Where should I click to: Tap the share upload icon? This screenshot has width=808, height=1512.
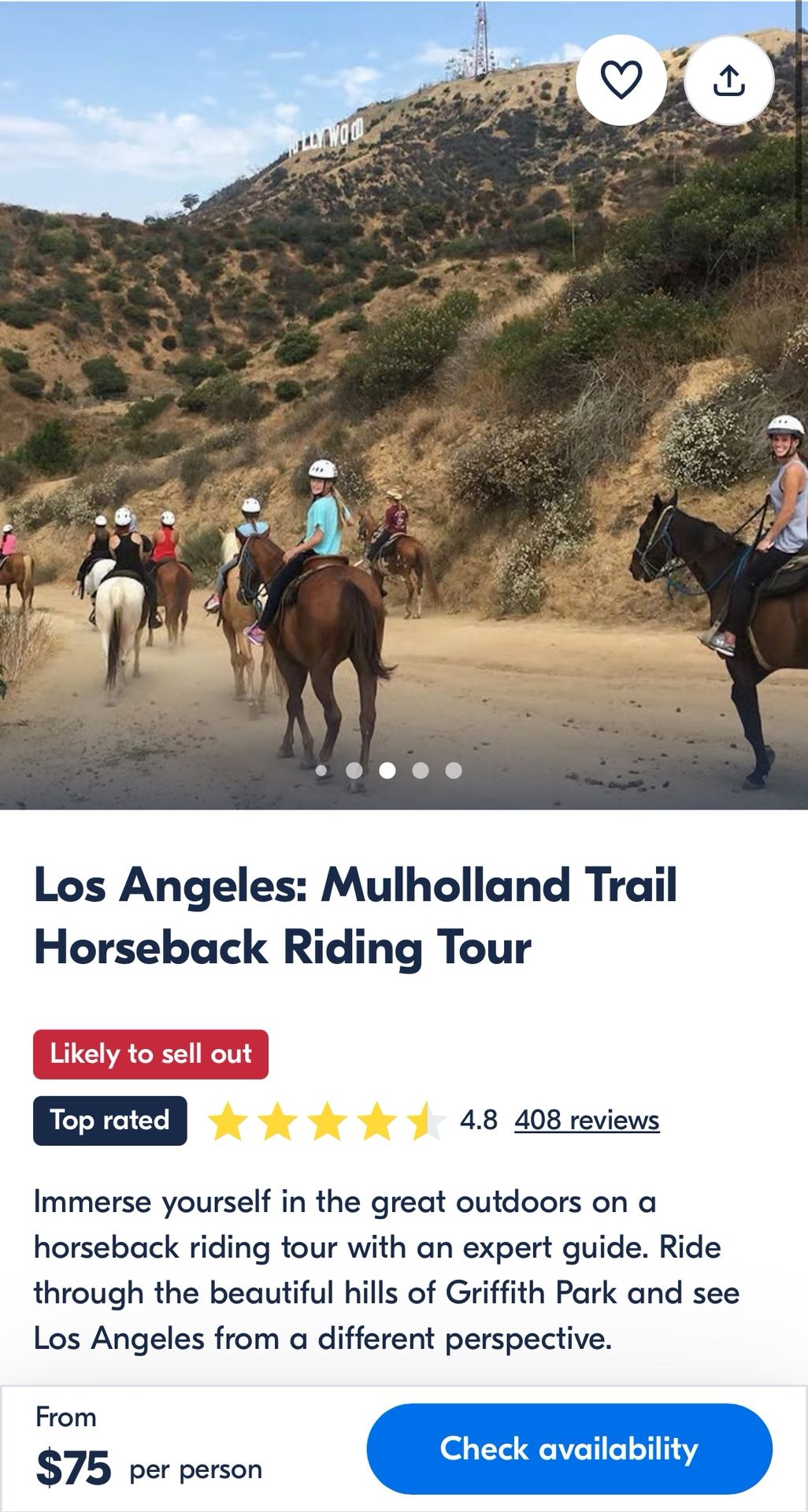(729, 80)
